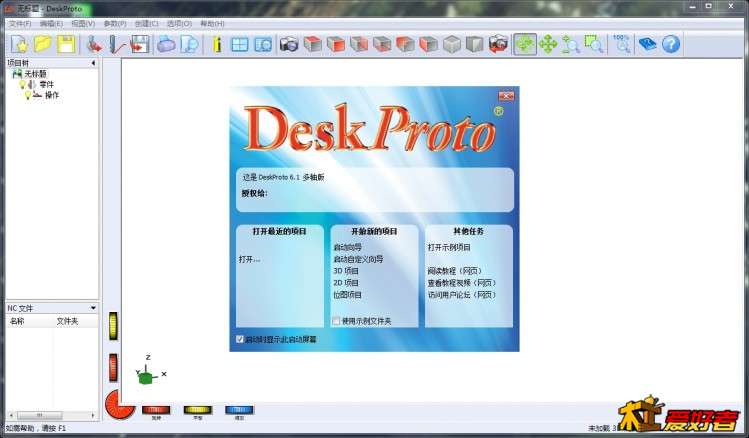This screenshot has height=438, width=749.
Task: Click the horizontal blue zoom thumbwheel
Action: tap(239, 410)
